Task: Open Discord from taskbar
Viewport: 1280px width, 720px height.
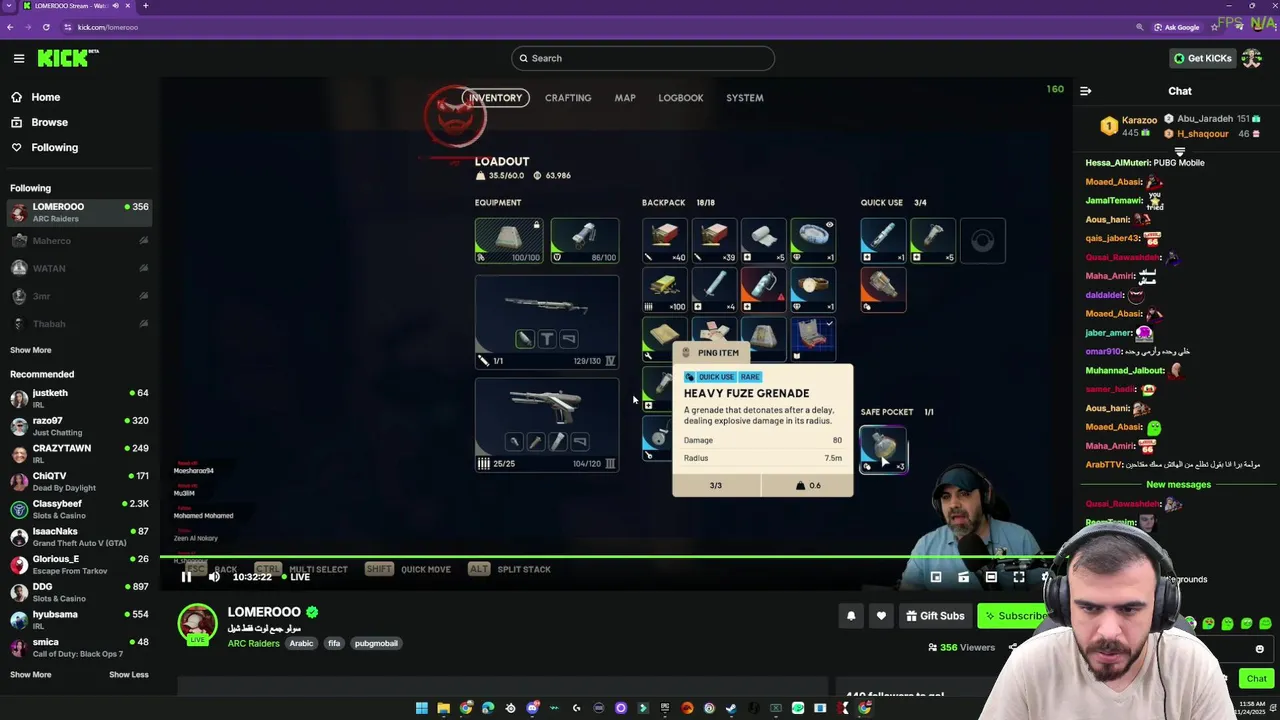Action: click(532, 708)
